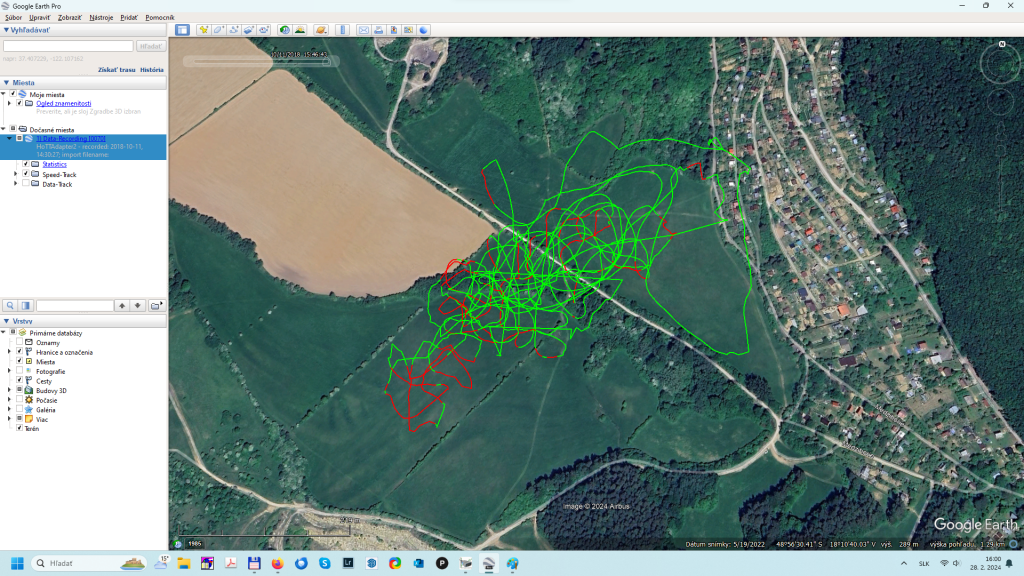This screenshot has width=1024, height=576.
Task: Open the Zobraziť menu
Action: pos(70,17)
